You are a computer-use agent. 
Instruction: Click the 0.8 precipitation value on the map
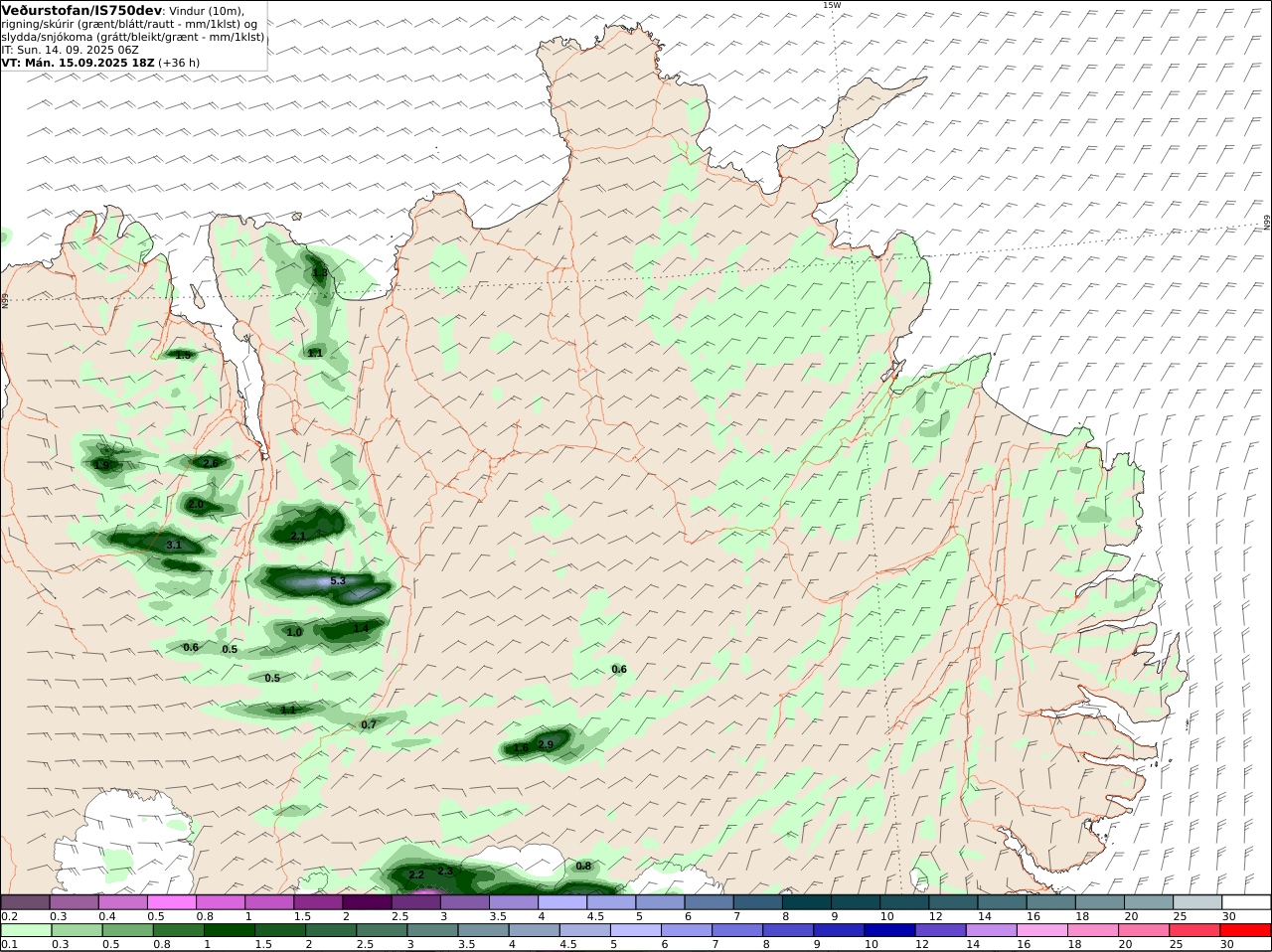583,866
